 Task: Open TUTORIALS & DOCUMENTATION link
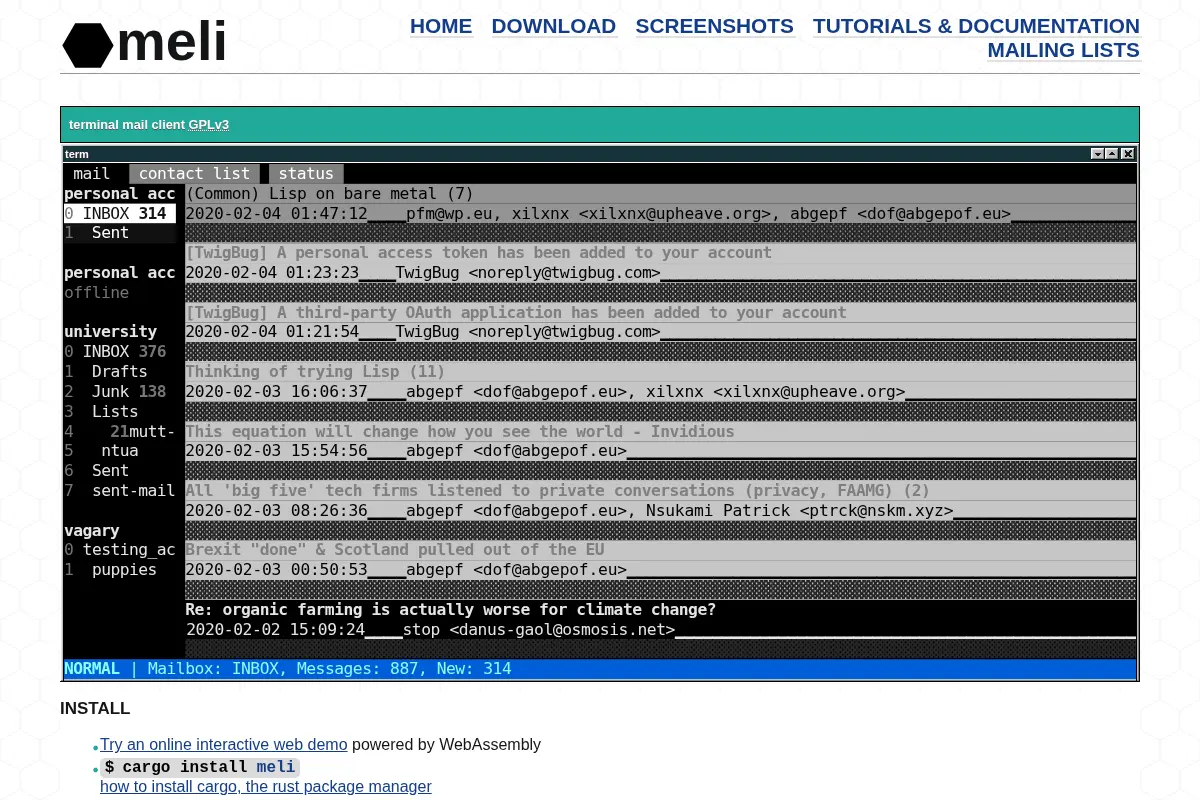[976, 26]
